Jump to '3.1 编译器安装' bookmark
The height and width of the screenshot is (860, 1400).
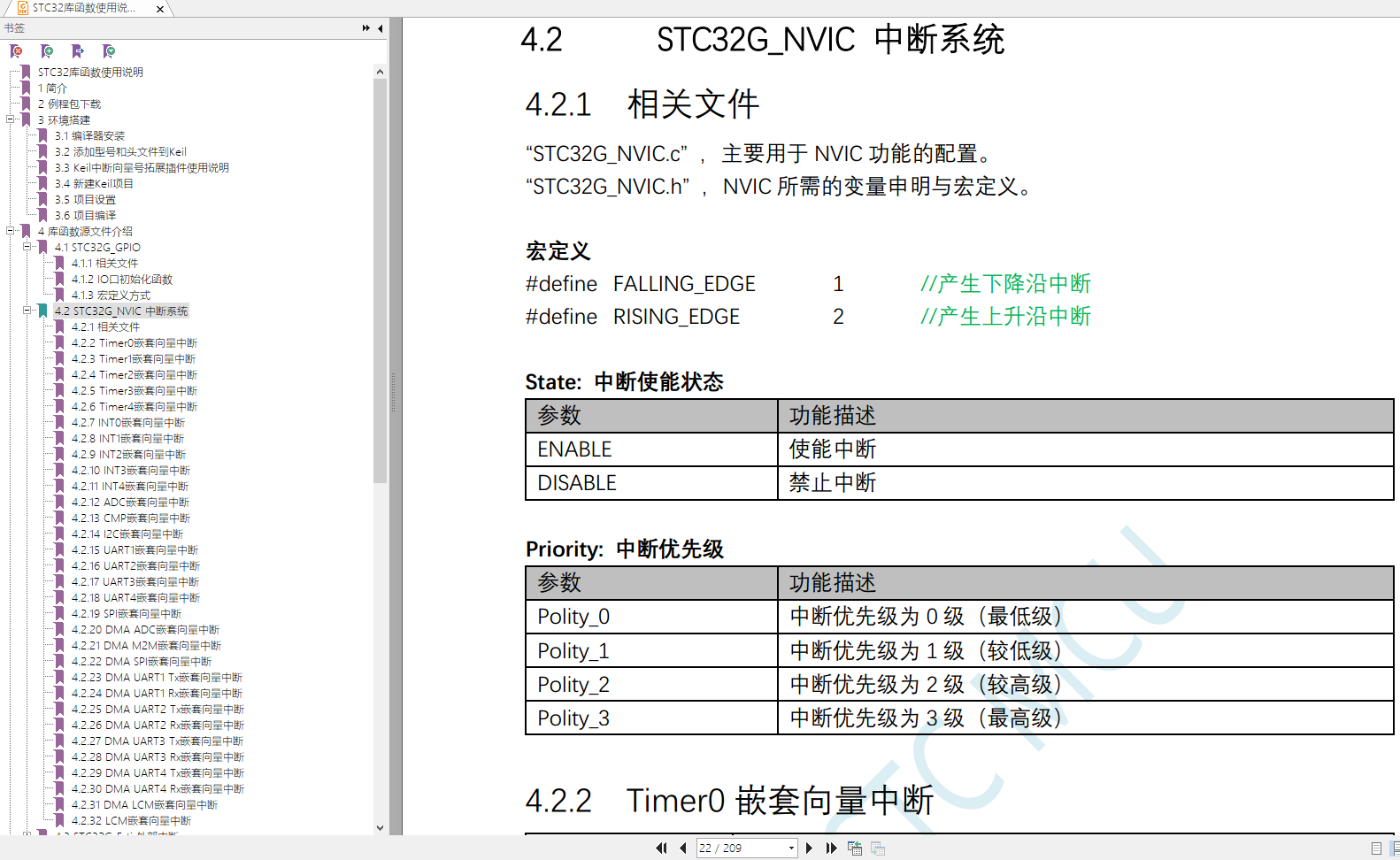[89, 135]
